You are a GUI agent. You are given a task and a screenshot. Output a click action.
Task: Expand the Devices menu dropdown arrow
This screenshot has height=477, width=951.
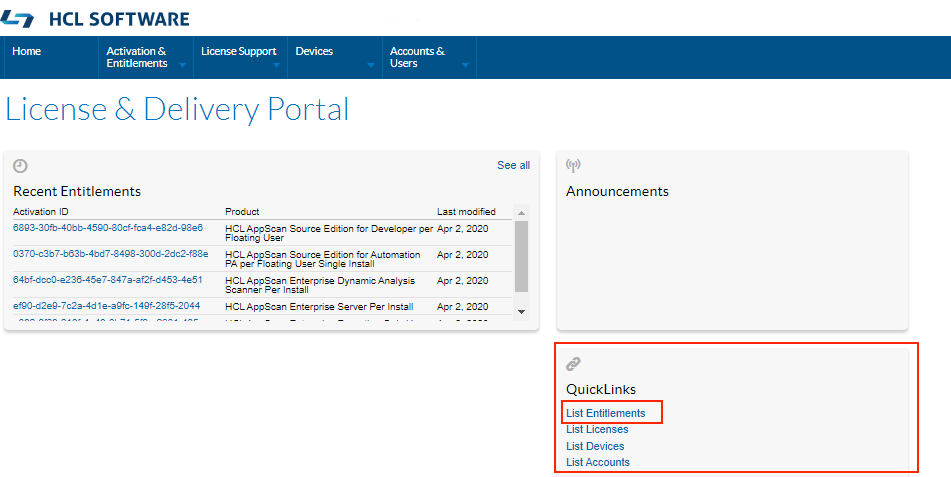[371, 65]
